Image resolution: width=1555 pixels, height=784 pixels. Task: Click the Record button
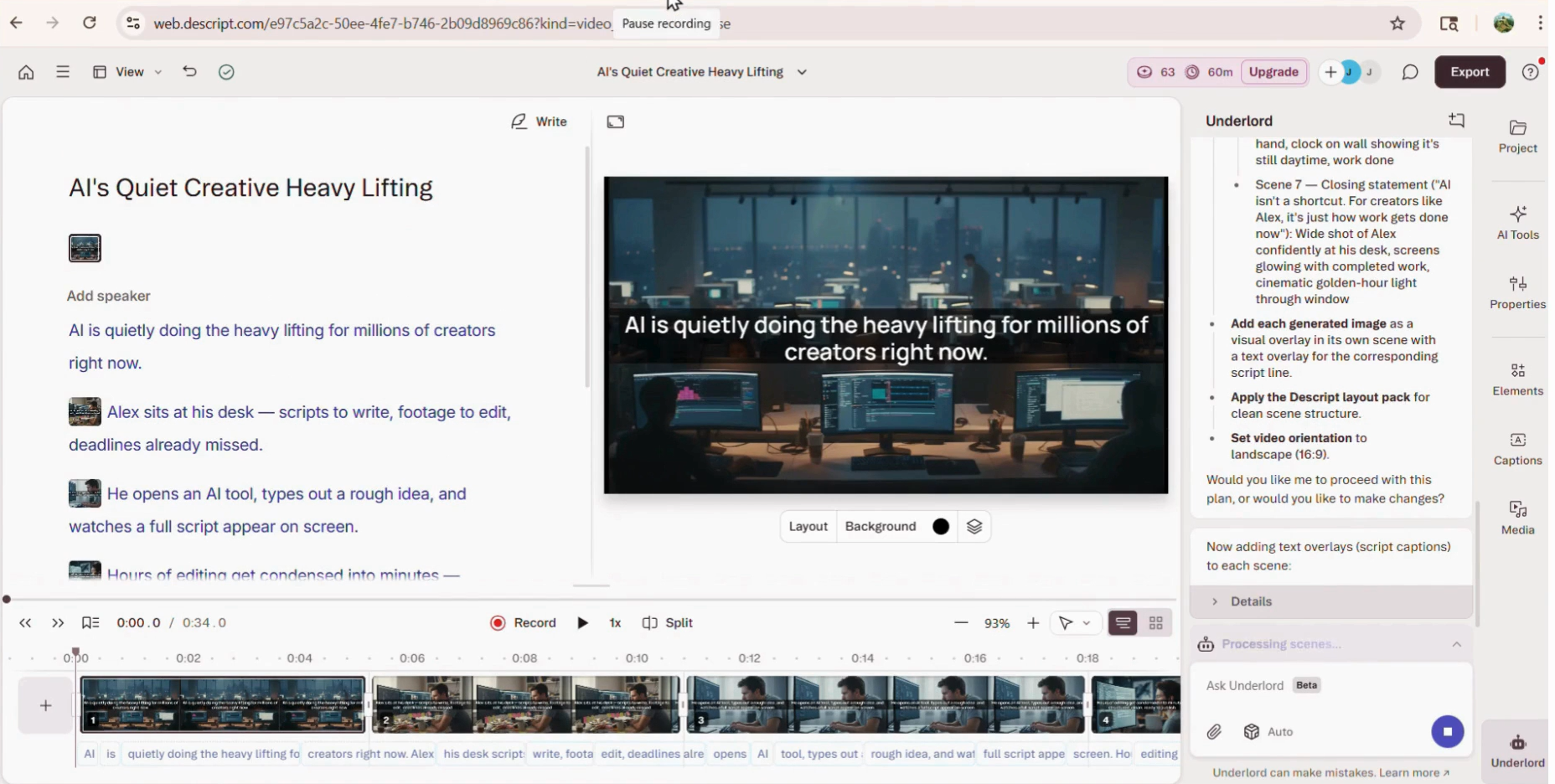[x=523, y=623]
